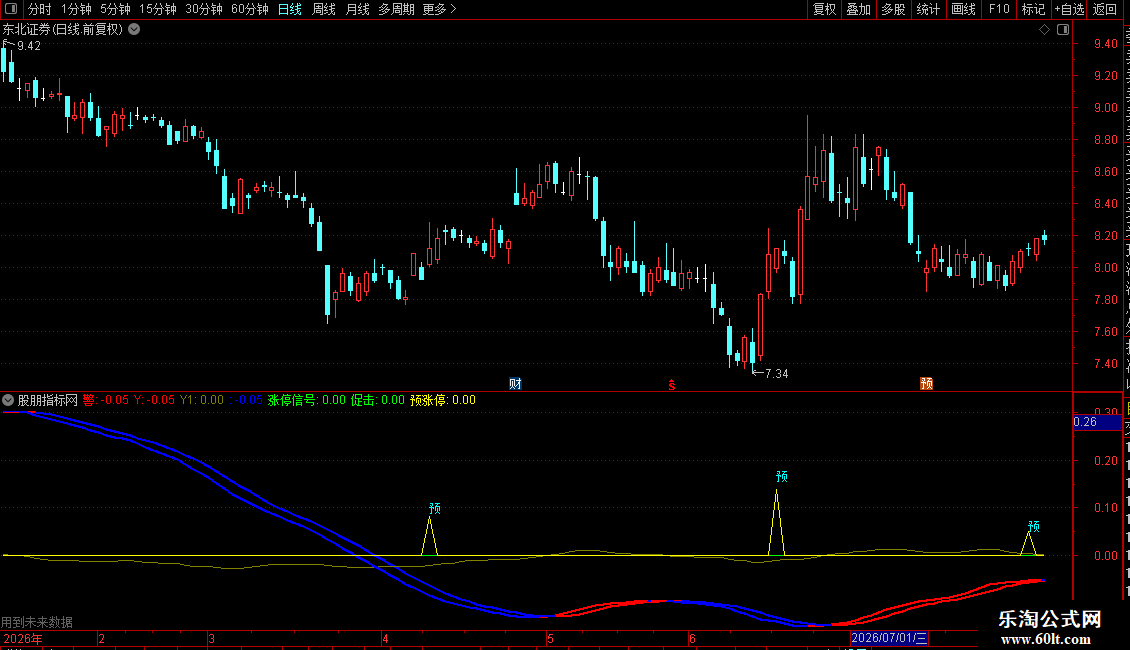Click the 标记 mark button
Viewport: 1130px width, 650px height.
coord(1033,9)
